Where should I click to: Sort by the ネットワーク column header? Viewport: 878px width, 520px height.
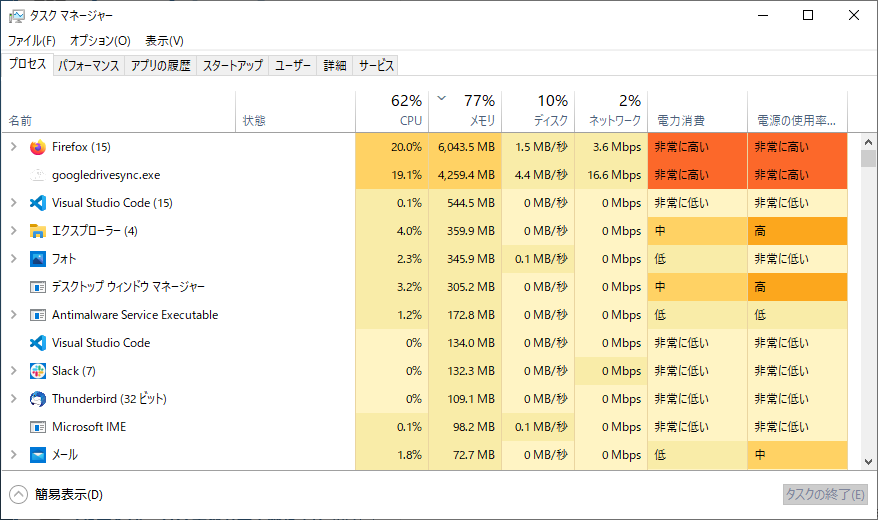[611, 111]
